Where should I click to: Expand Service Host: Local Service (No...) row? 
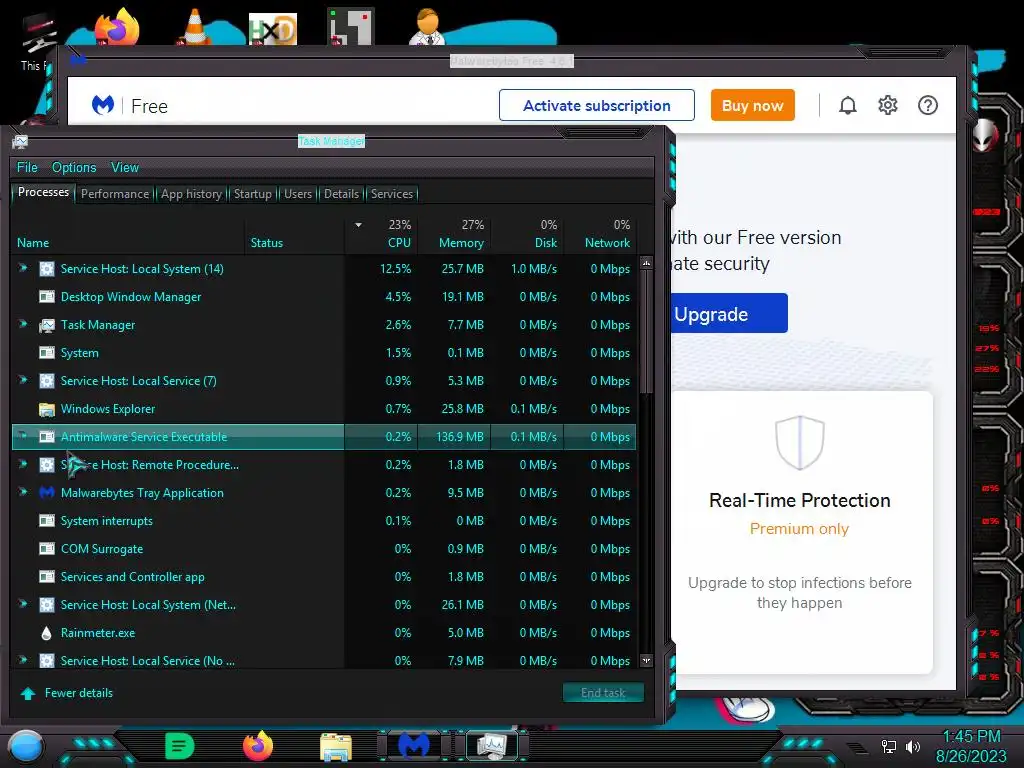point(23,660)
